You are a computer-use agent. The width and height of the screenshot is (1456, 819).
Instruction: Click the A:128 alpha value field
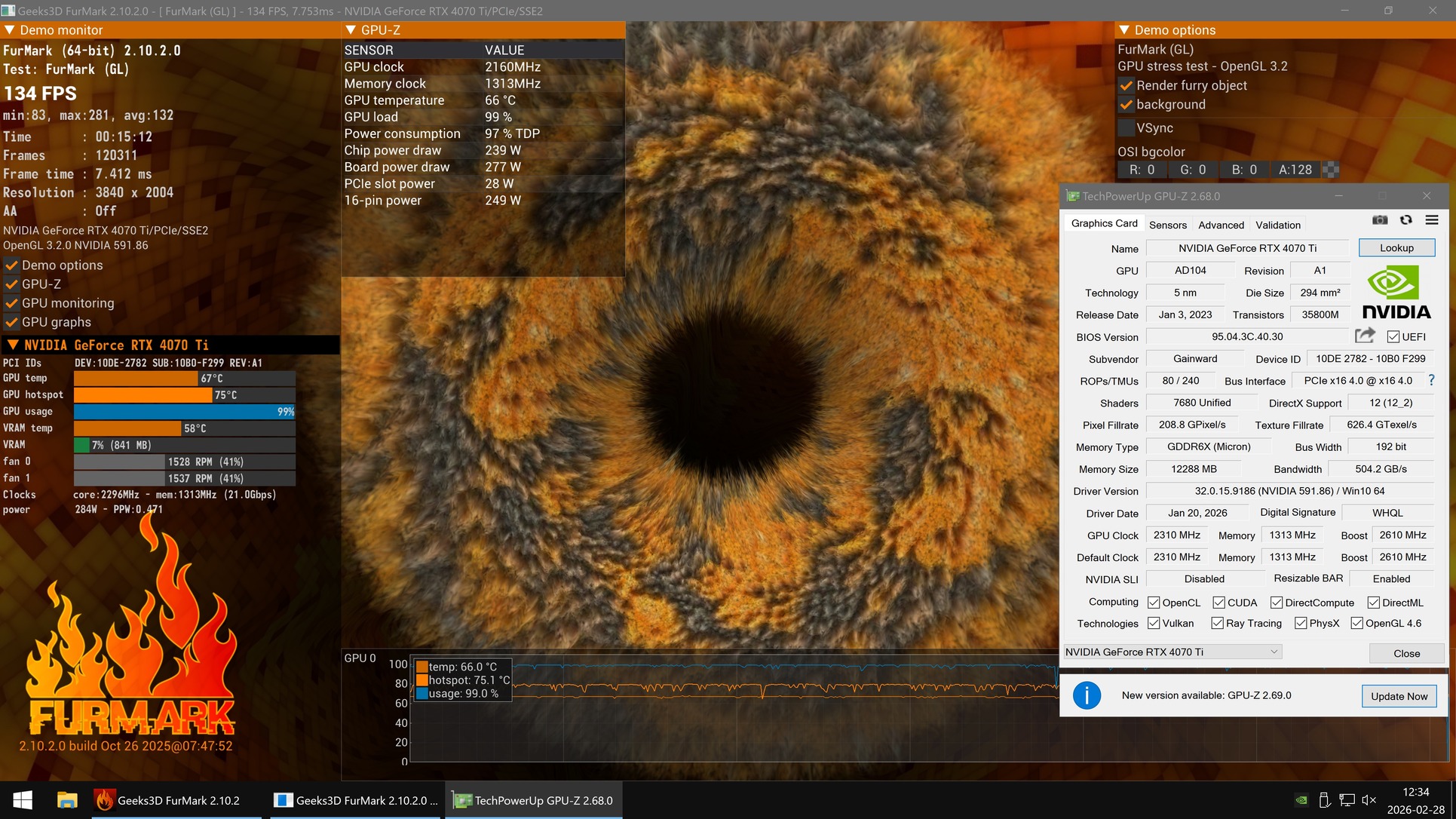pyautogui.click(x=1295, y=170)
